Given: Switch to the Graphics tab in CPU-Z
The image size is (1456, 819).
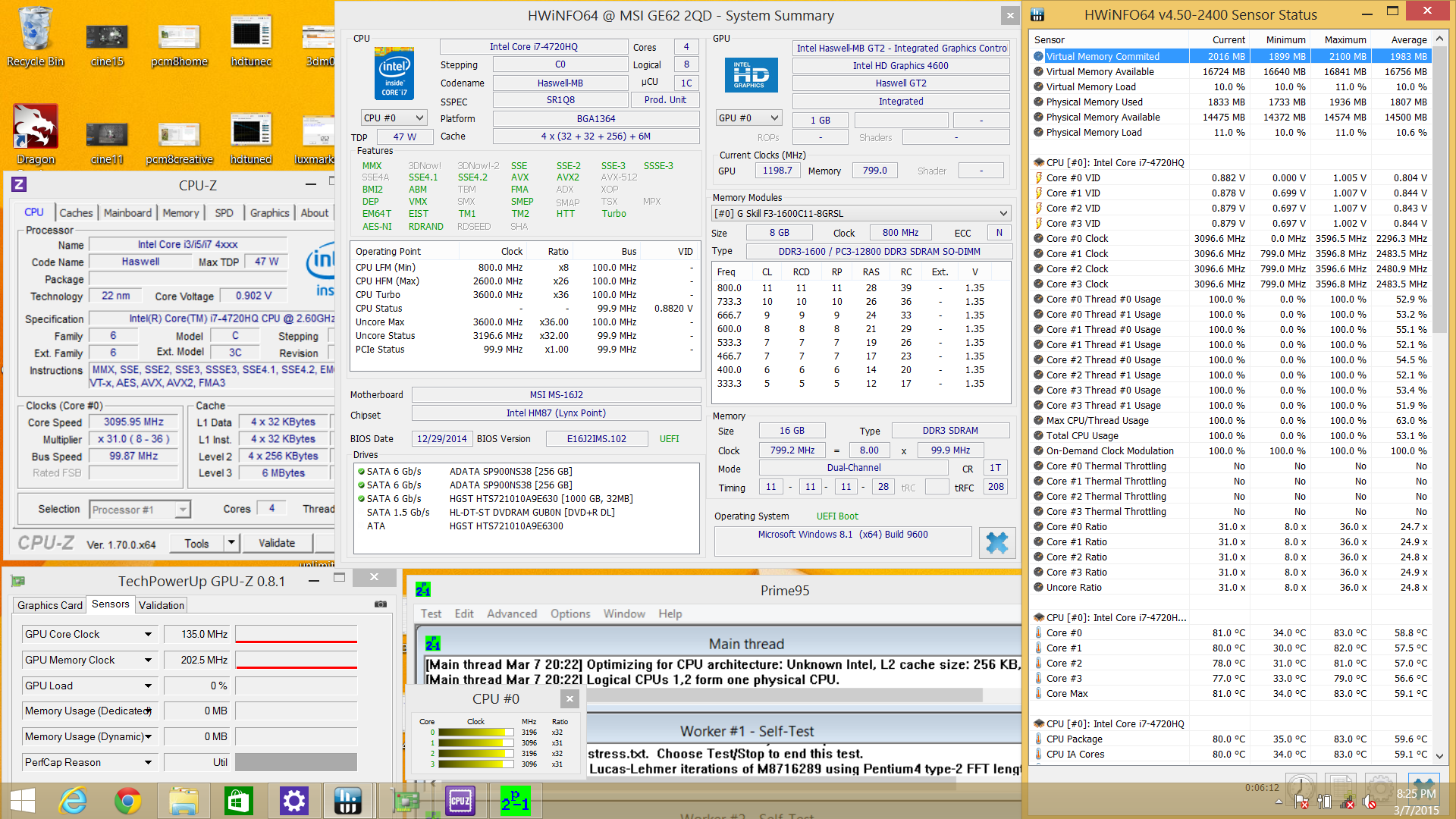Looking at the screenshot, I should (270, 213).
